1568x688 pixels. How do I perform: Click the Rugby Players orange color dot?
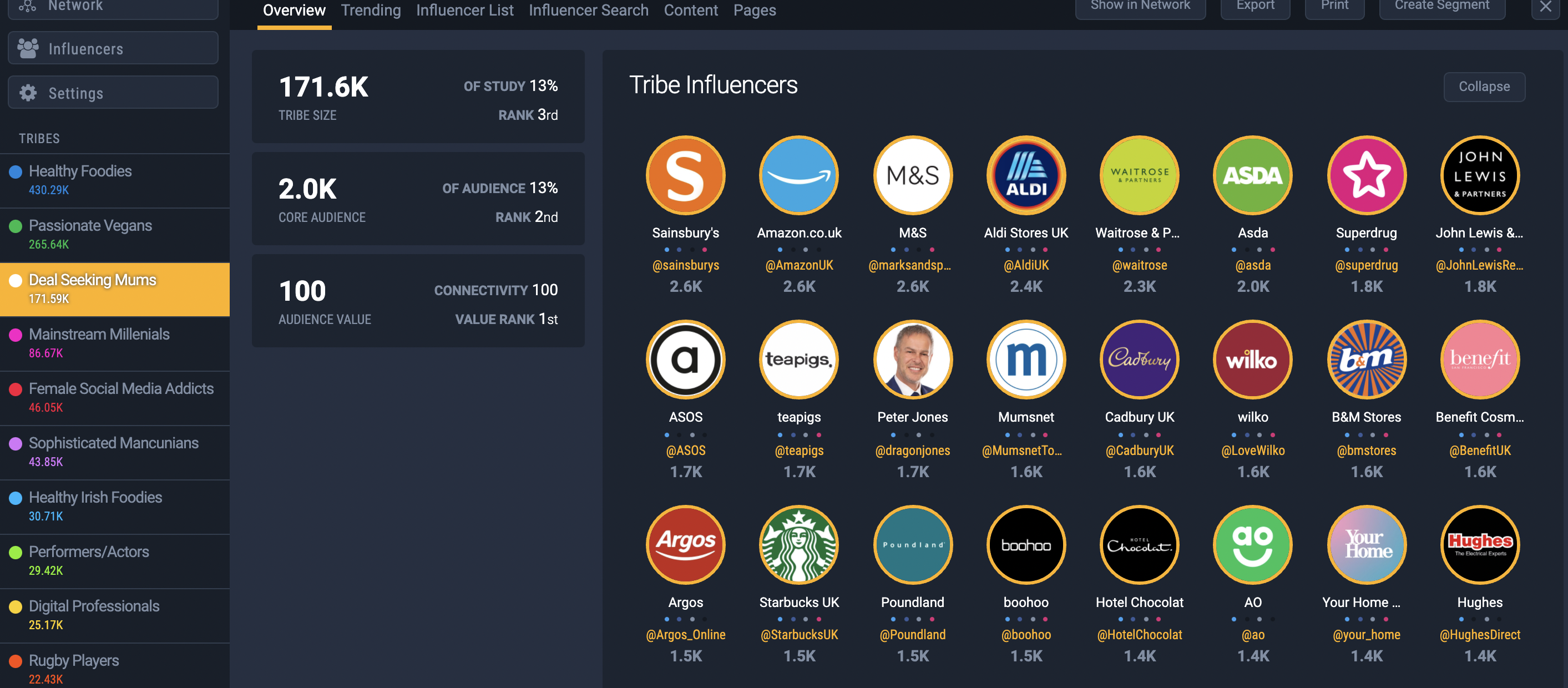point(16,661)
